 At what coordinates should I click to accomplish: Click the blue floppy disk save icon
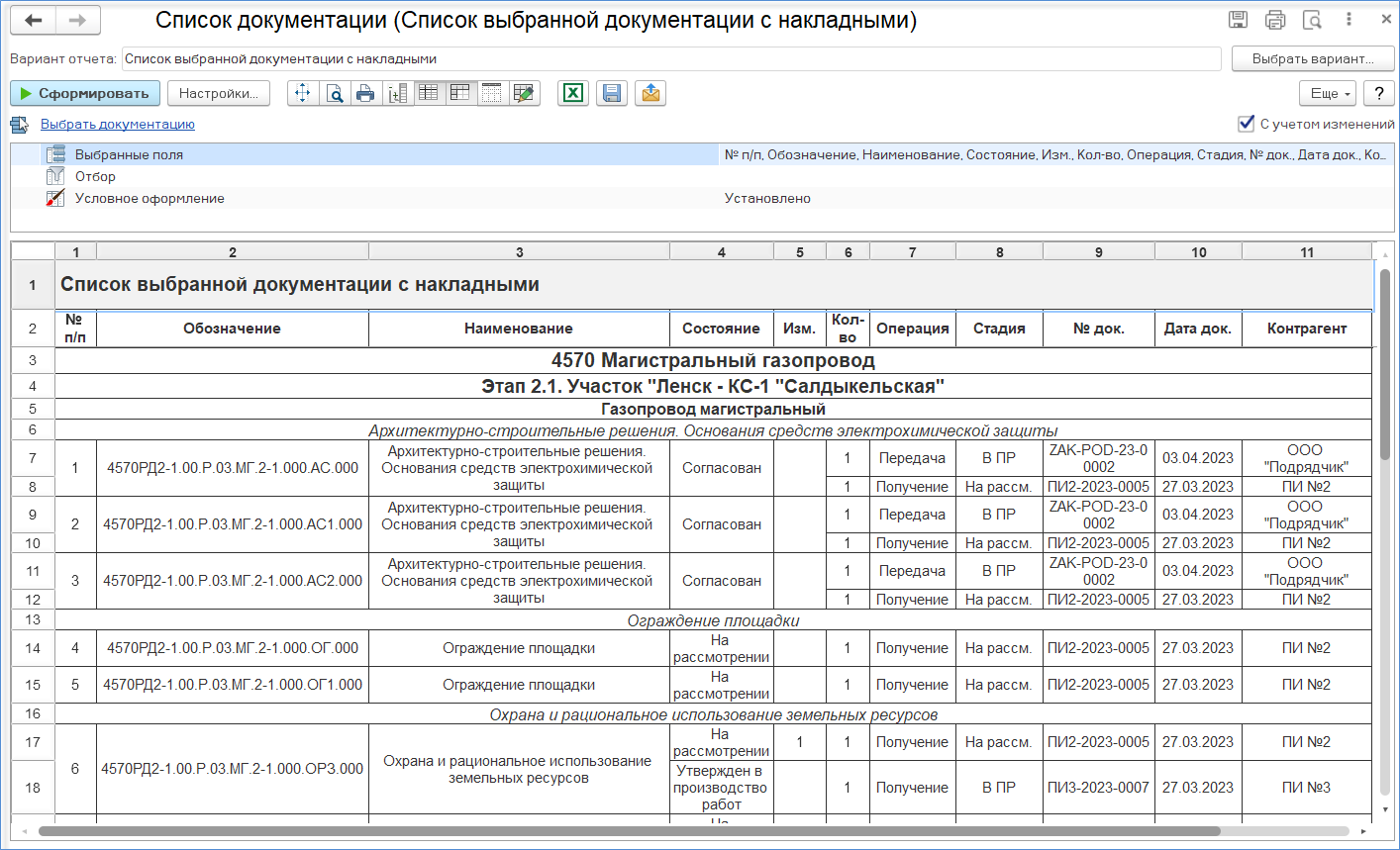tap(612, 93)
